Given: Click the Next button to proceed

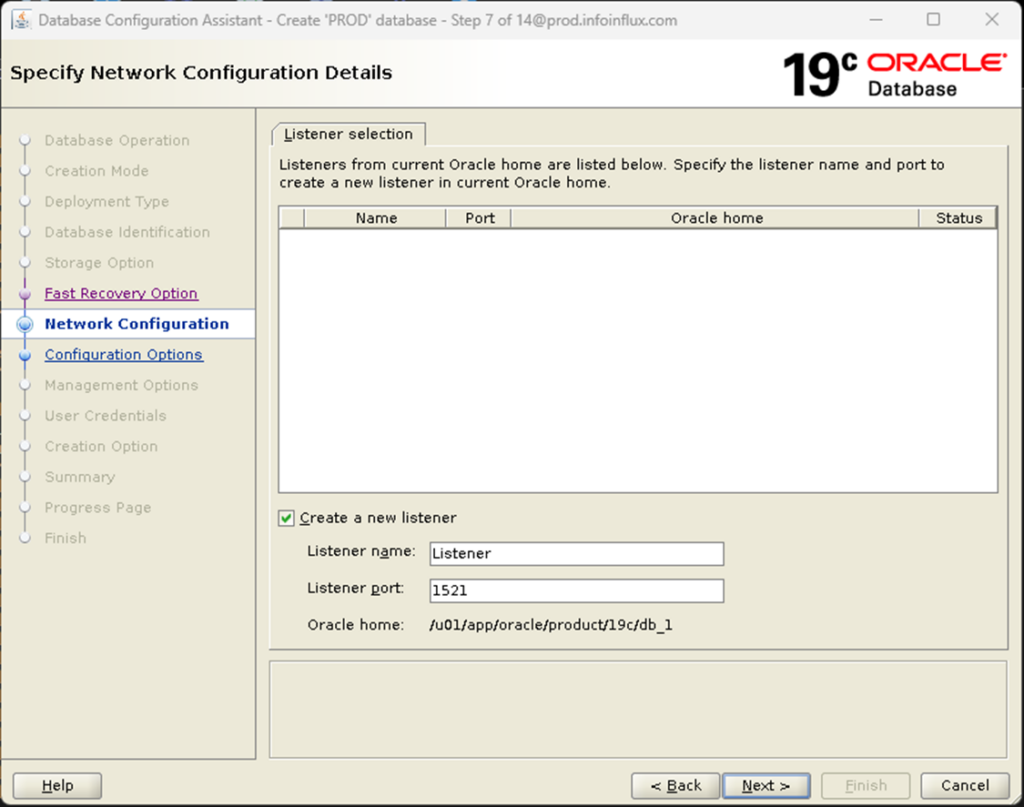Looking at the screenshot, I should [x=766, y=785].
